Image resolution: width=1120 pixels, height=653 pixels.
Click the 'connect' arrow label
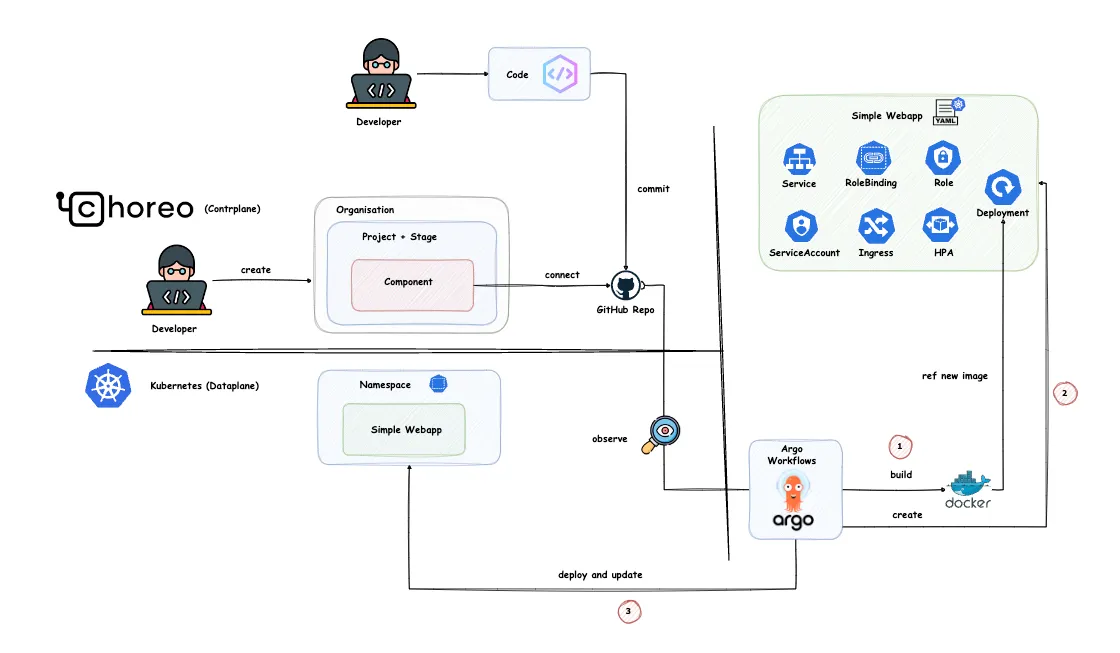point(562,274)
